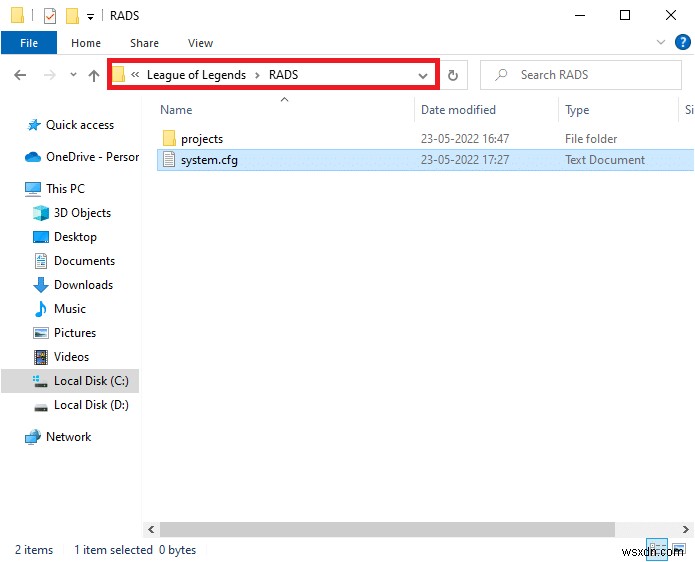
Task: Click the League of Legends breadcrumb
Action: point(196,75)
